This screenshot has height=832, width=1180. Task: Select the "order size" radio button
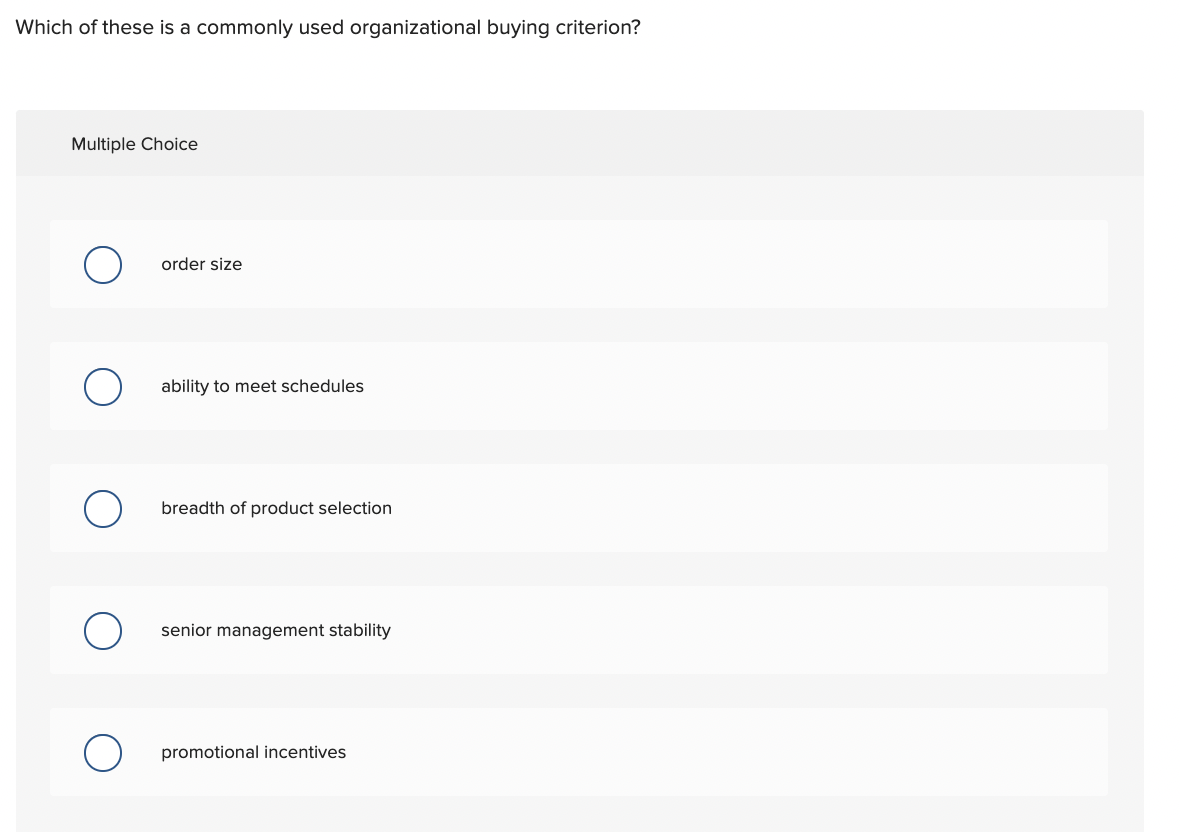click(x=103, y=265)
